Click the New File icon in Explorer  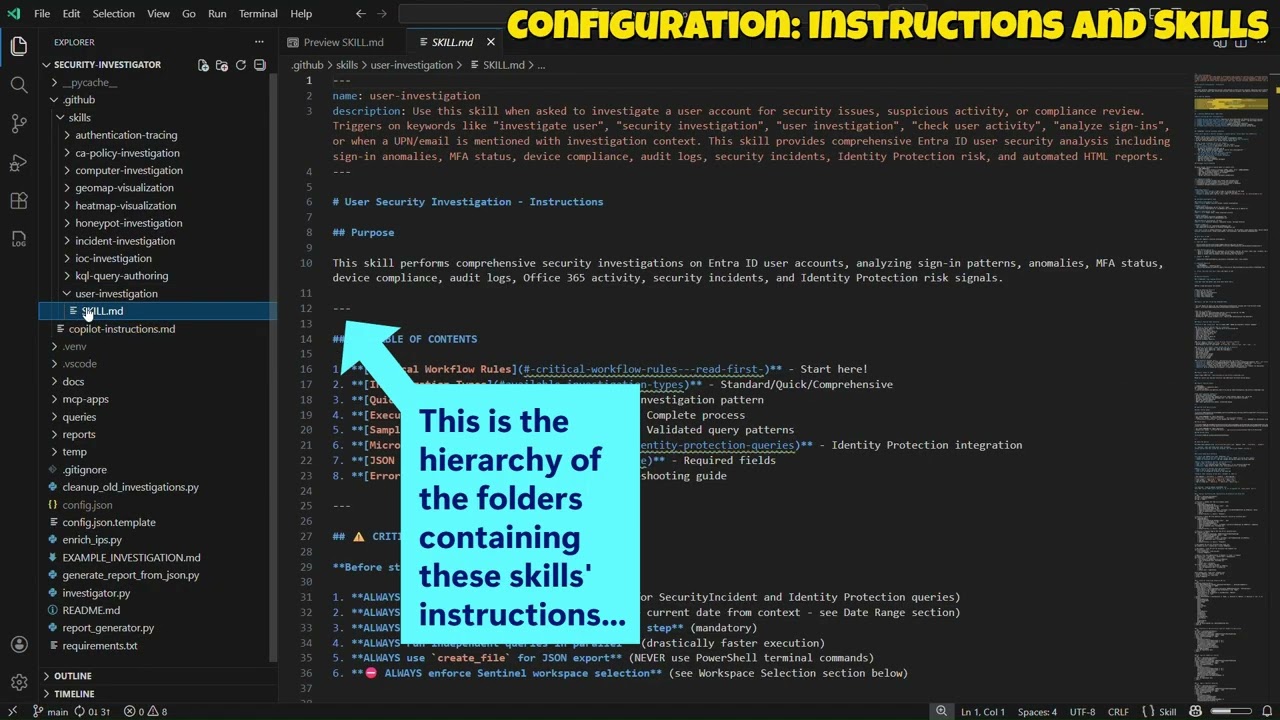click(203, 65)
